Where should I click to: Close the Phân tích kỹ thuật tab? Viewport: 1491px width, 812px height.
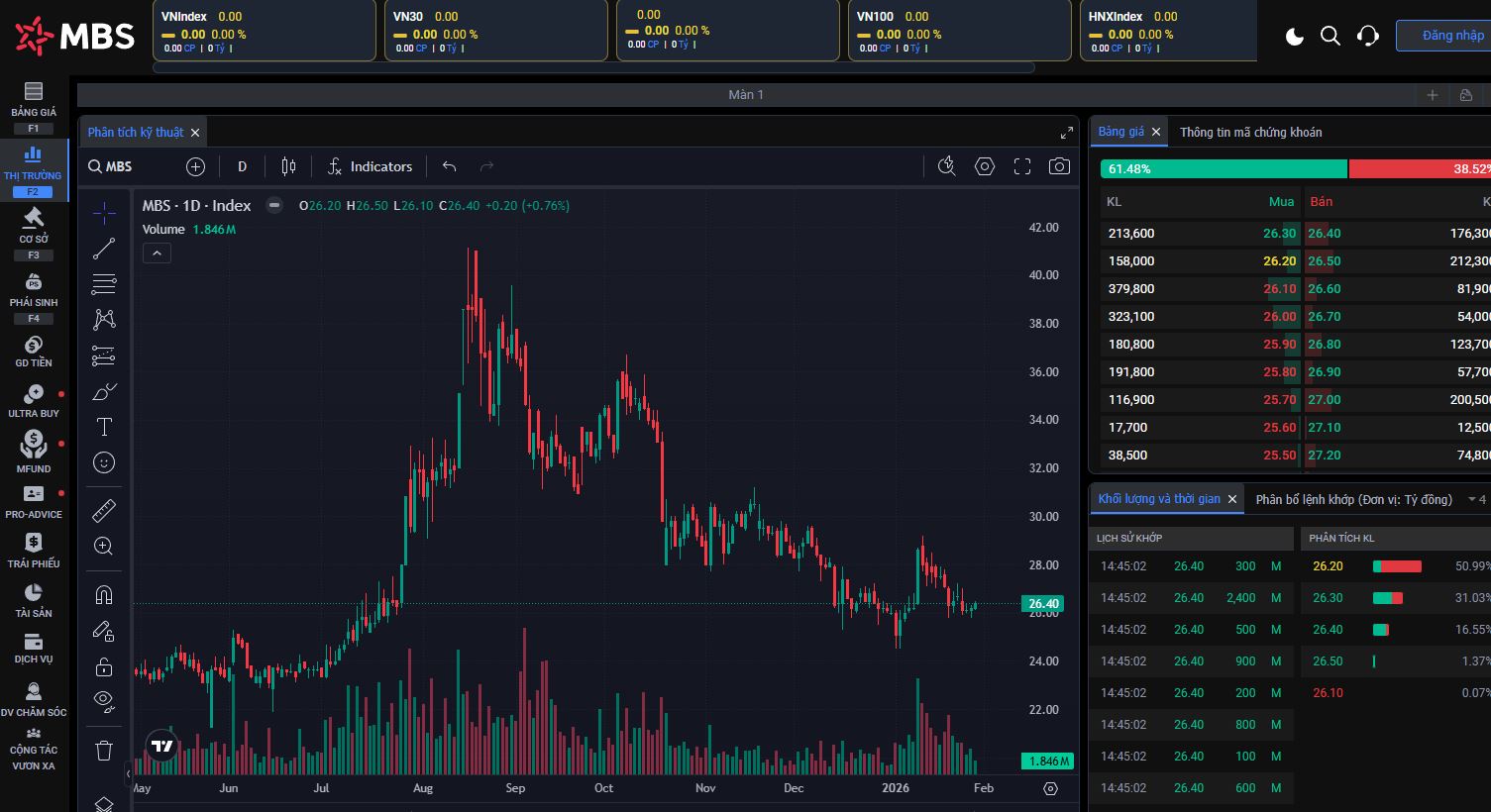pos(195,133)
